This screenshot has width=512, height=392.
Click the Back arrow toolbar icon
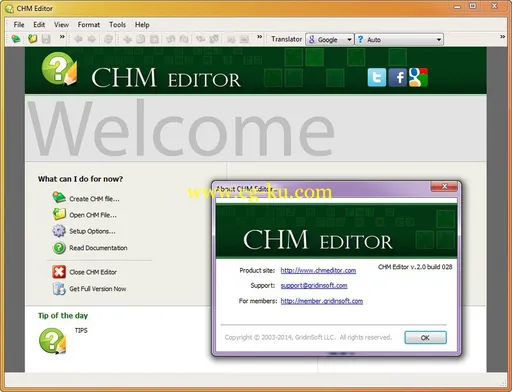[78, 39]
